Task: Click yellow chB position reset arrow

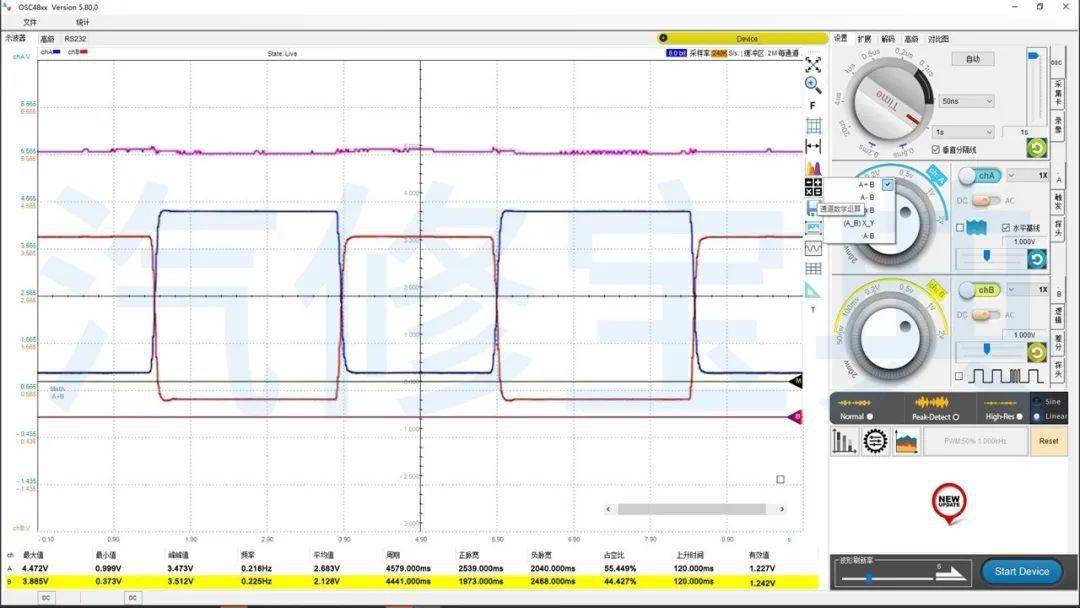Action: click(x=1037, y=353)
